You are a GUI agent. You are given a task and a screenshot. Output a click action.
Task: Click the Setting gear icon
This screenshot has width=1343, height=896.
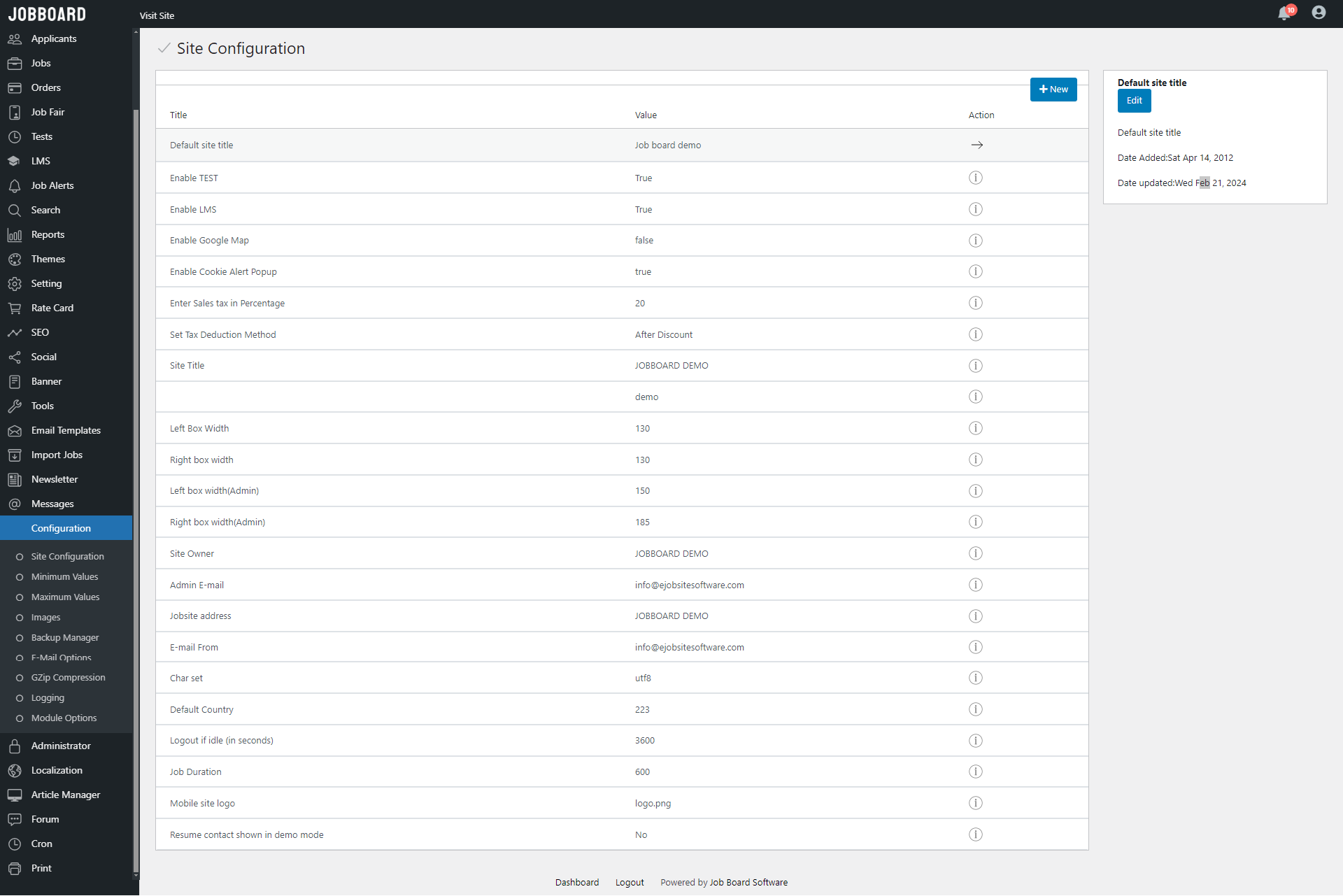[x=15, y=284]
